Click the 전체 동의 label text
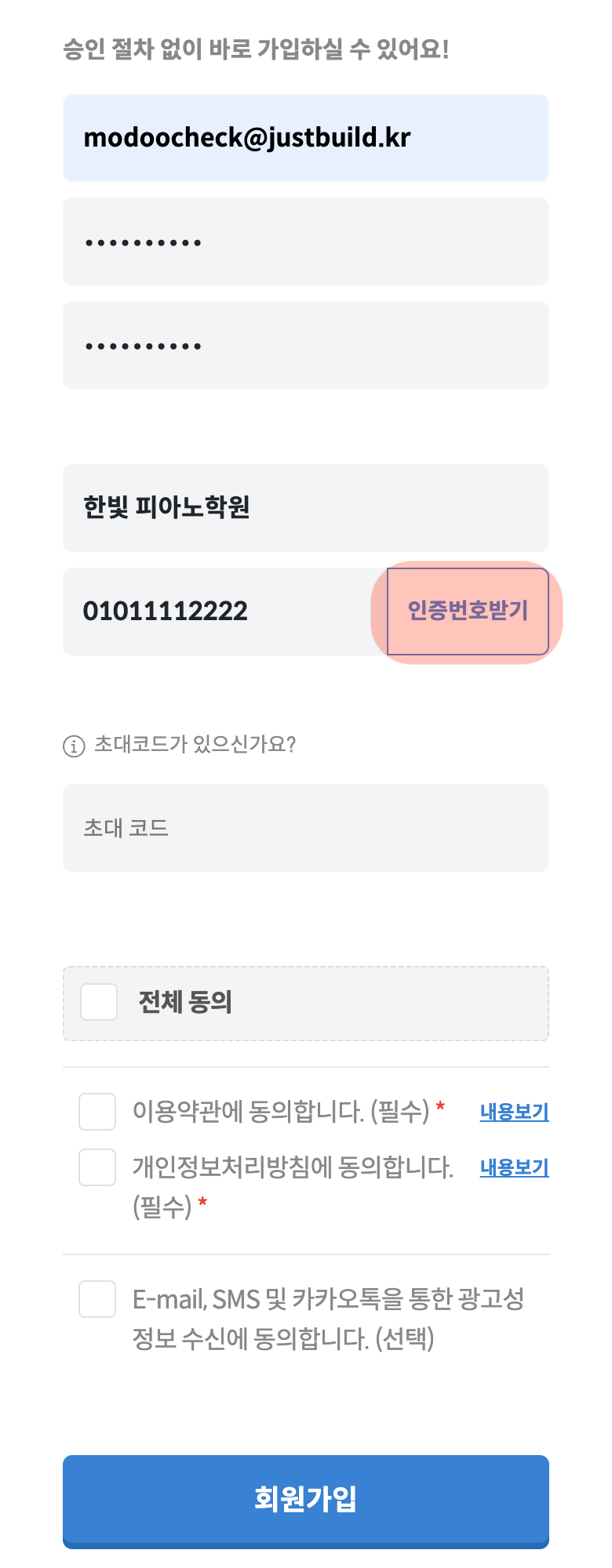The height and width of the screenshot is (1568, 612). click(x=185, y=1002)
